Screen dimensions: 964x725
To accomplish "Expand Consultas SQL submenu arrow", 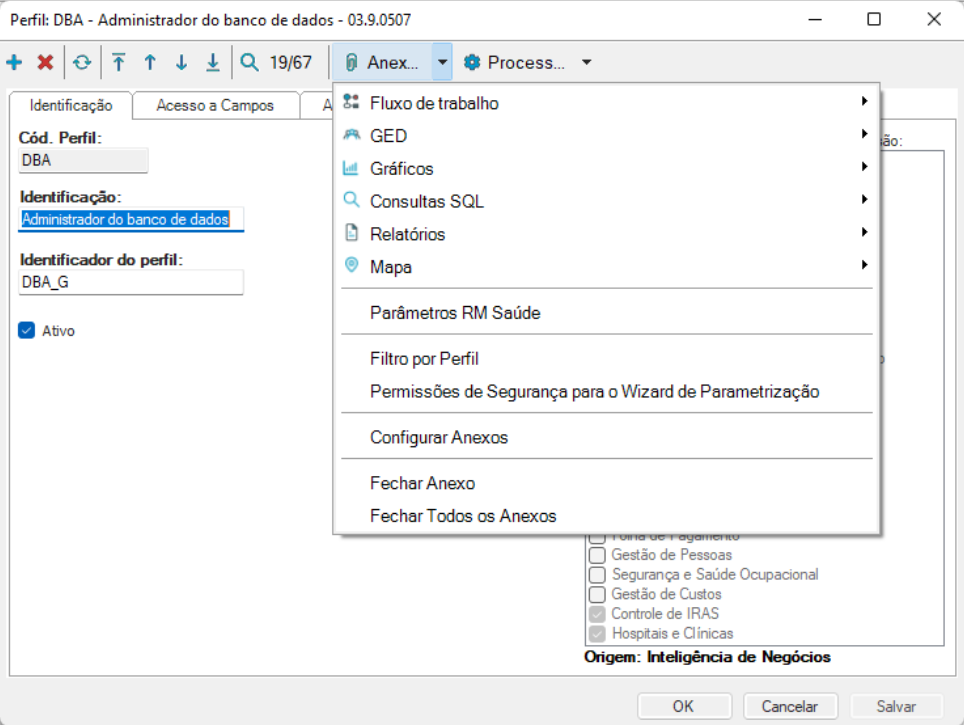I will 864,199.
